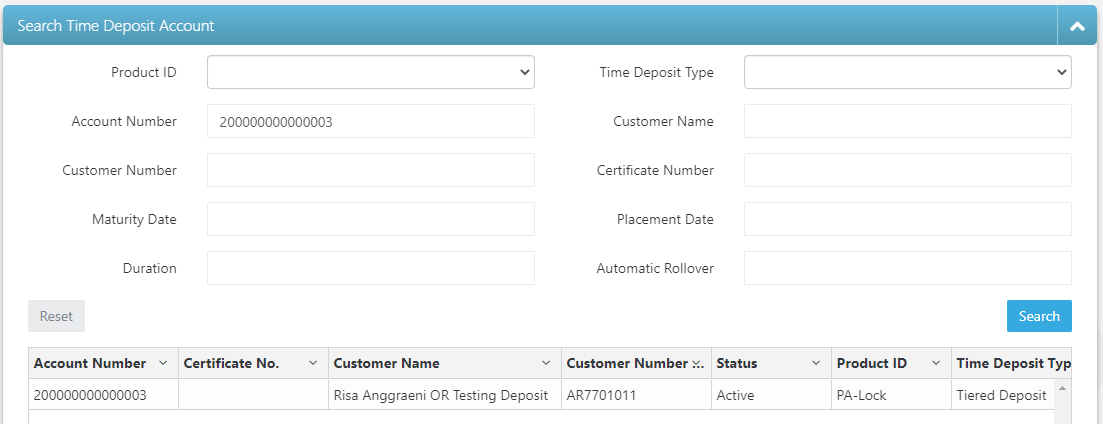This screenshot has width=1103, height=424.
Task: Open Customer Number column menu arrow
Action: [x=697, y=364]
